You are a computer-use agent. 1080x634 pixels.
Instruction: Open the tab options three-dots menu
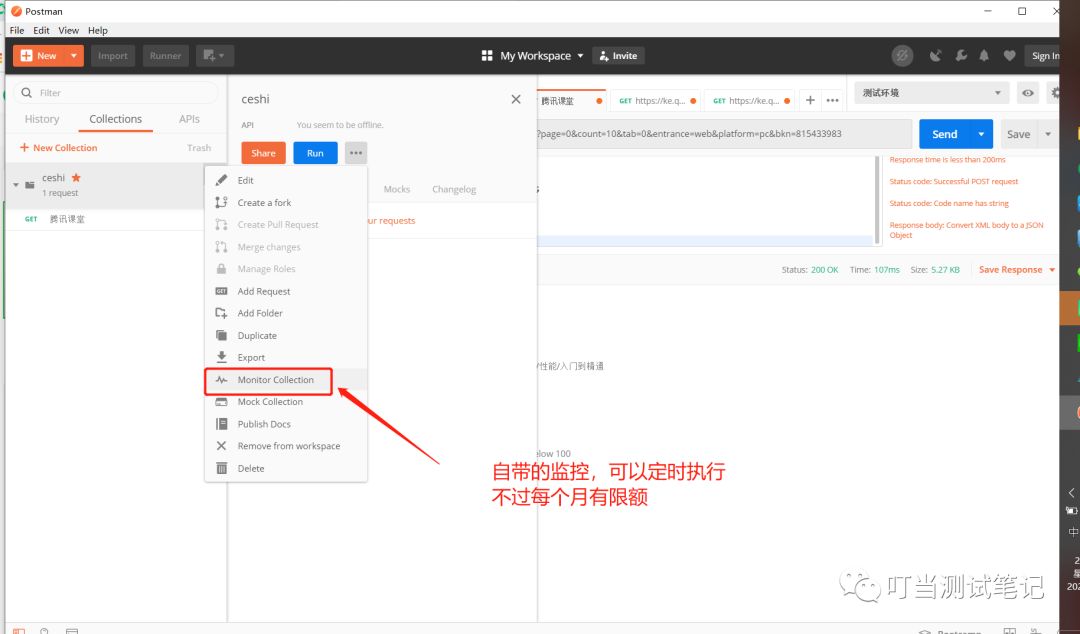point(833,101)
